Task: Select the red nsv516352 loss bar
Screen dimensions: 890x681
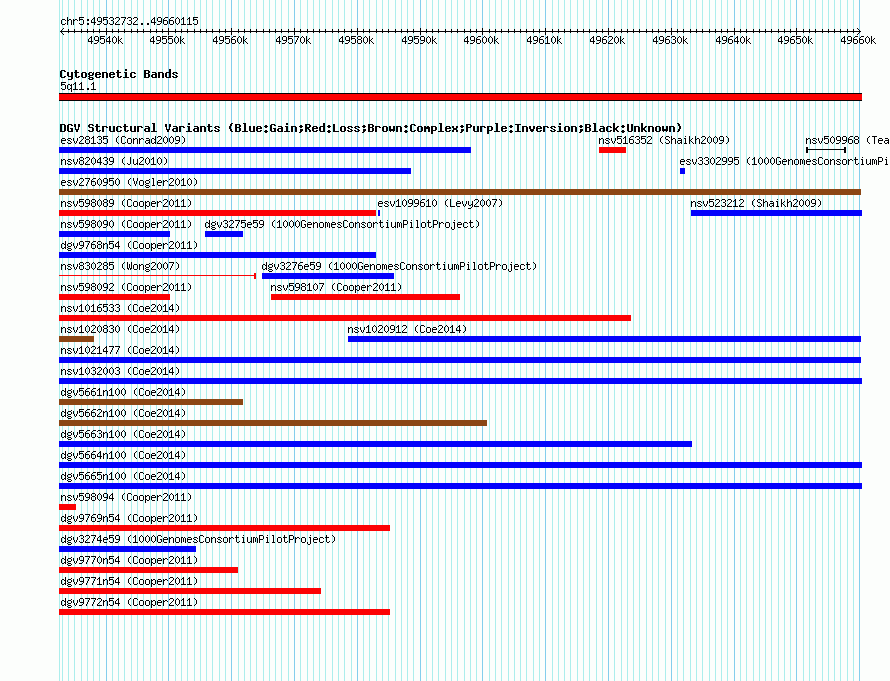Action: point(612,150)
